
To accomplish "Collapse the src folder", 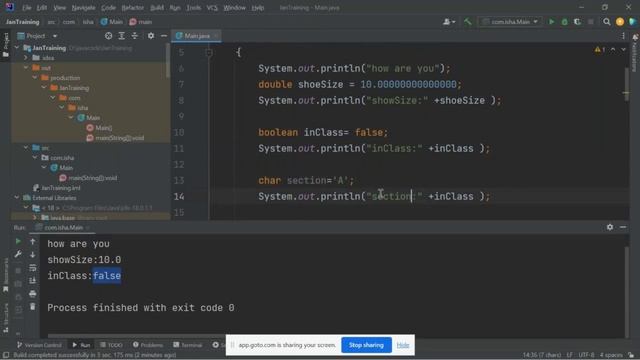I will (x=26, y=148).
